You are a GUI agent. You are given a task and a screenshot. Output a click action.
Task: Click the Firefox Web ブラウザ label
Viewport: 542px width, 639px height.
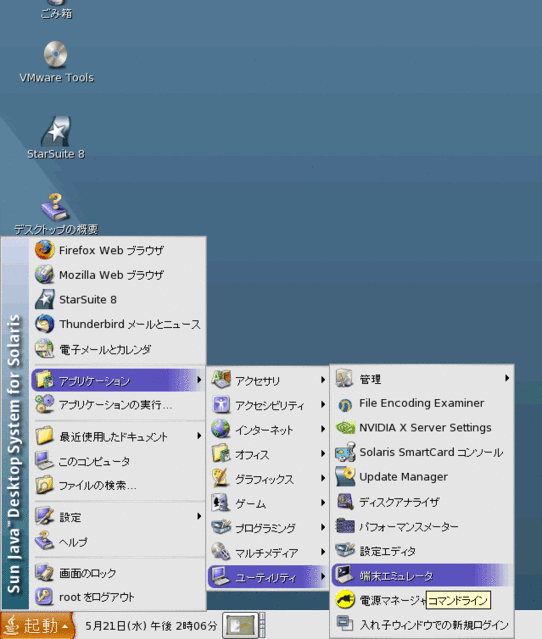pyautogui.click(x=111, y=250)
